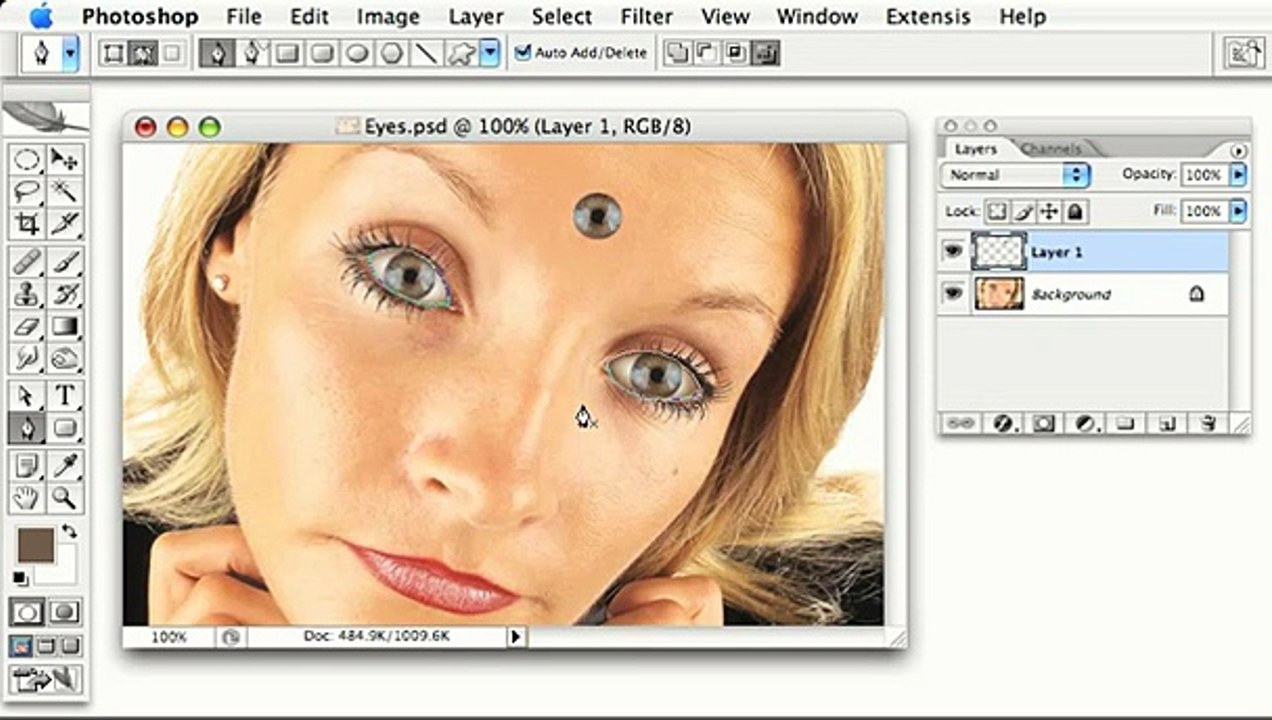Image resolution: width=1272 pixels, height=720 pixels.
Task: Open the Layers palette flyout menu
Action: pos(1240,150)
